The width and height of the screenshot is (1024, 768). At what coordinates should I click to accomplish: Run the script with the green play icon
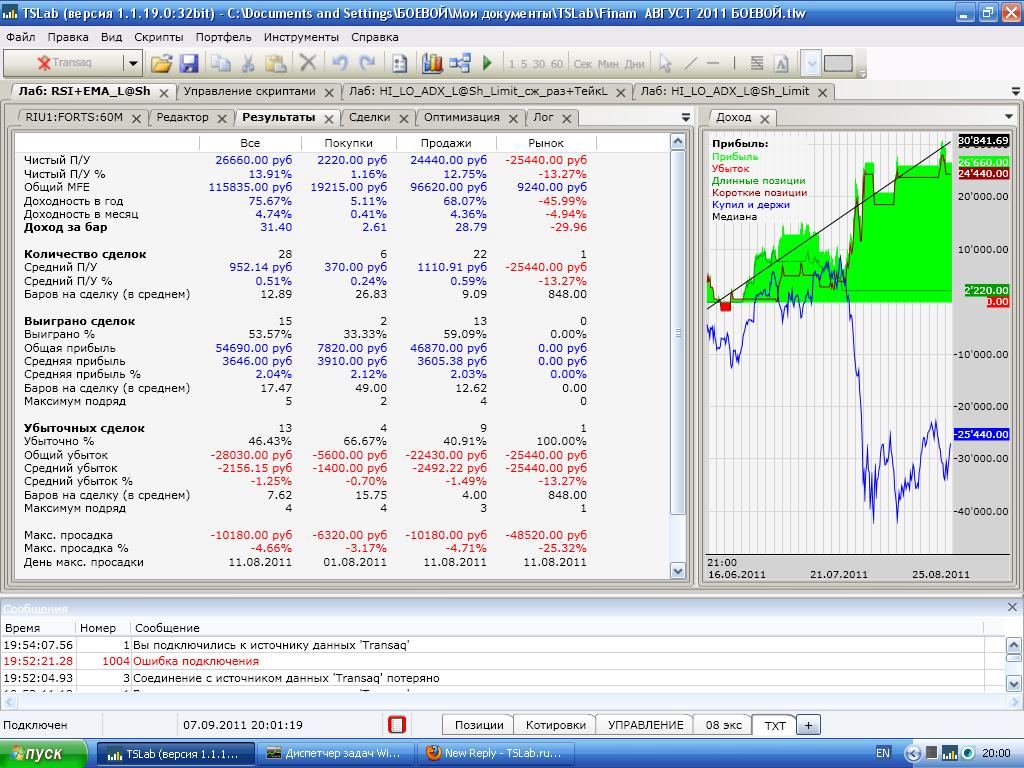pos(488,63)
